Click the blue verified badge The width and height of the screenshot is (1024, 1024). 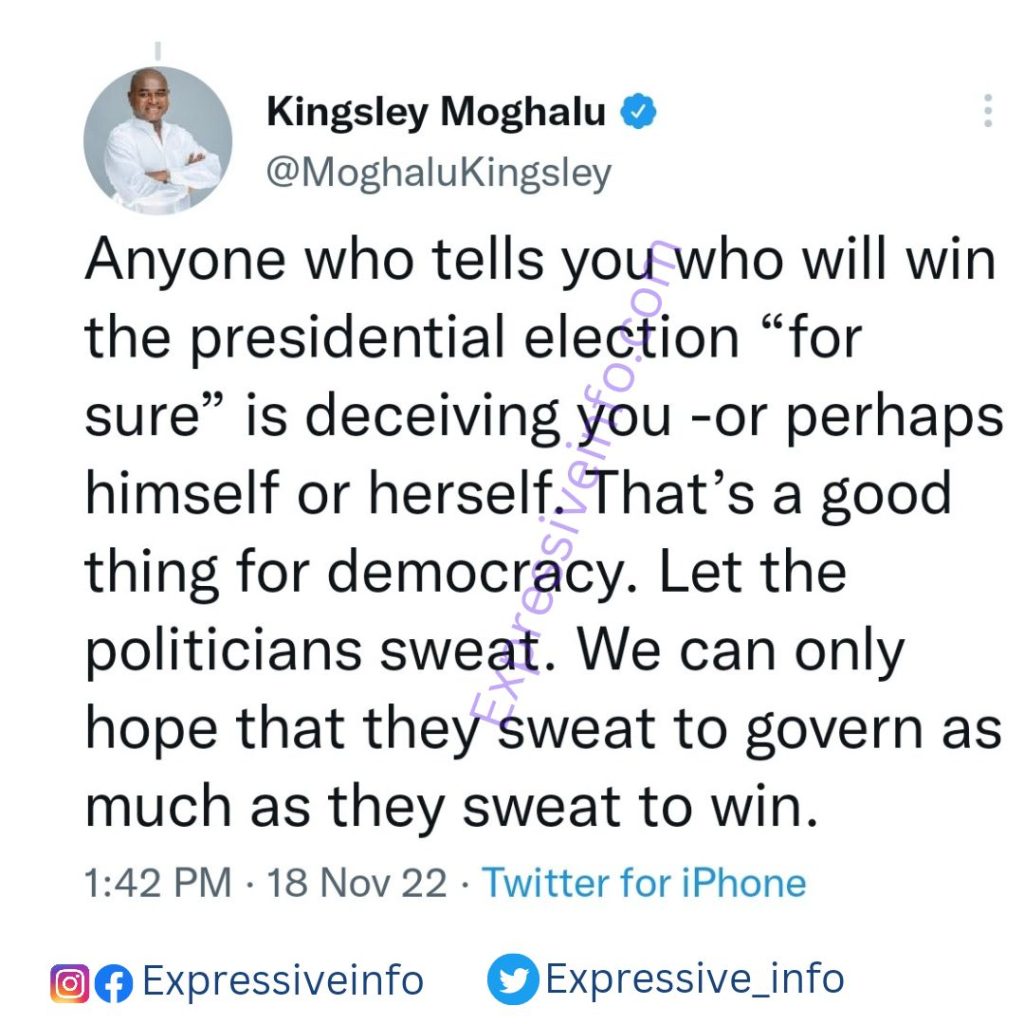[637, 112]
